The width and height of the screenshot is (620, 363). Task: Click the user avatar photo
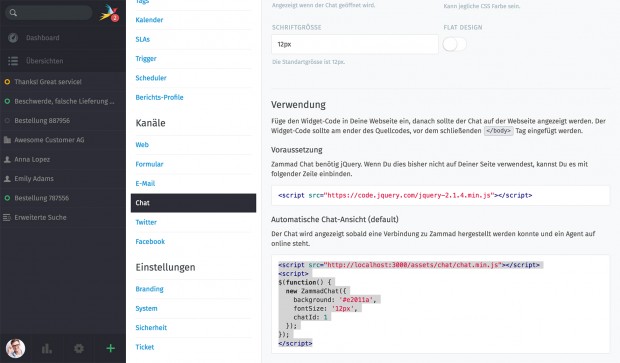click(15, 348)
